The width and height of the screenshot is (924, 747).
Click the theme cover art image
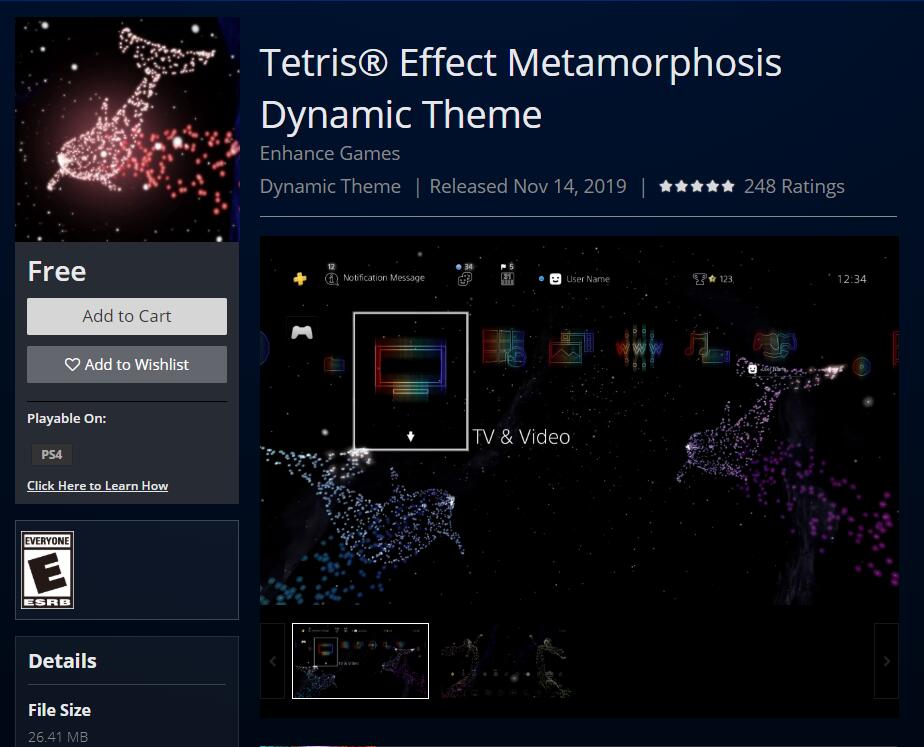click(x=127, y=130)
